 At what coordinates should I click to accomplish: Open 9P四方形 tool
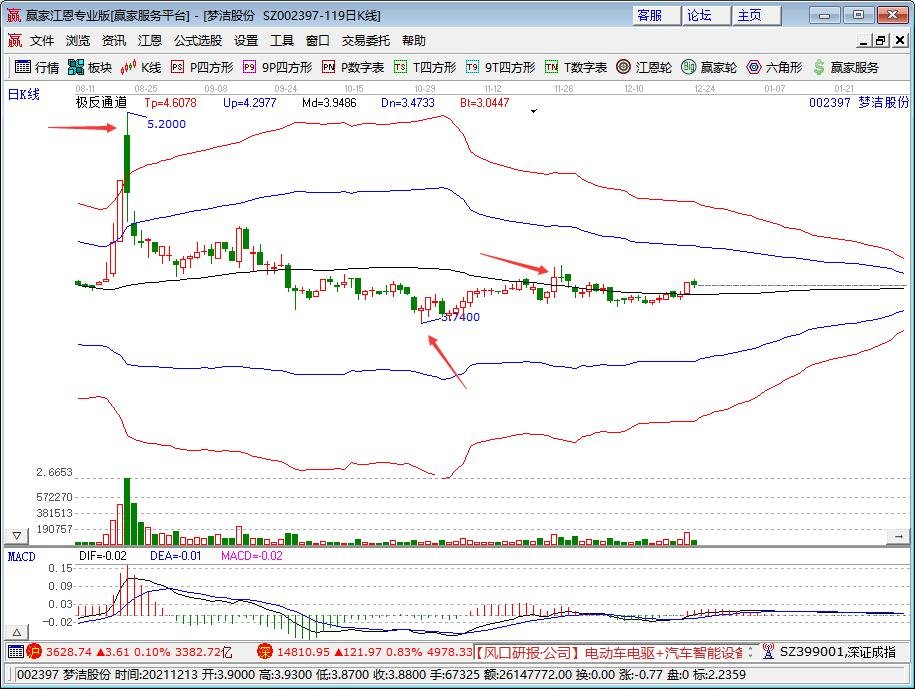[x=278, y=68]
